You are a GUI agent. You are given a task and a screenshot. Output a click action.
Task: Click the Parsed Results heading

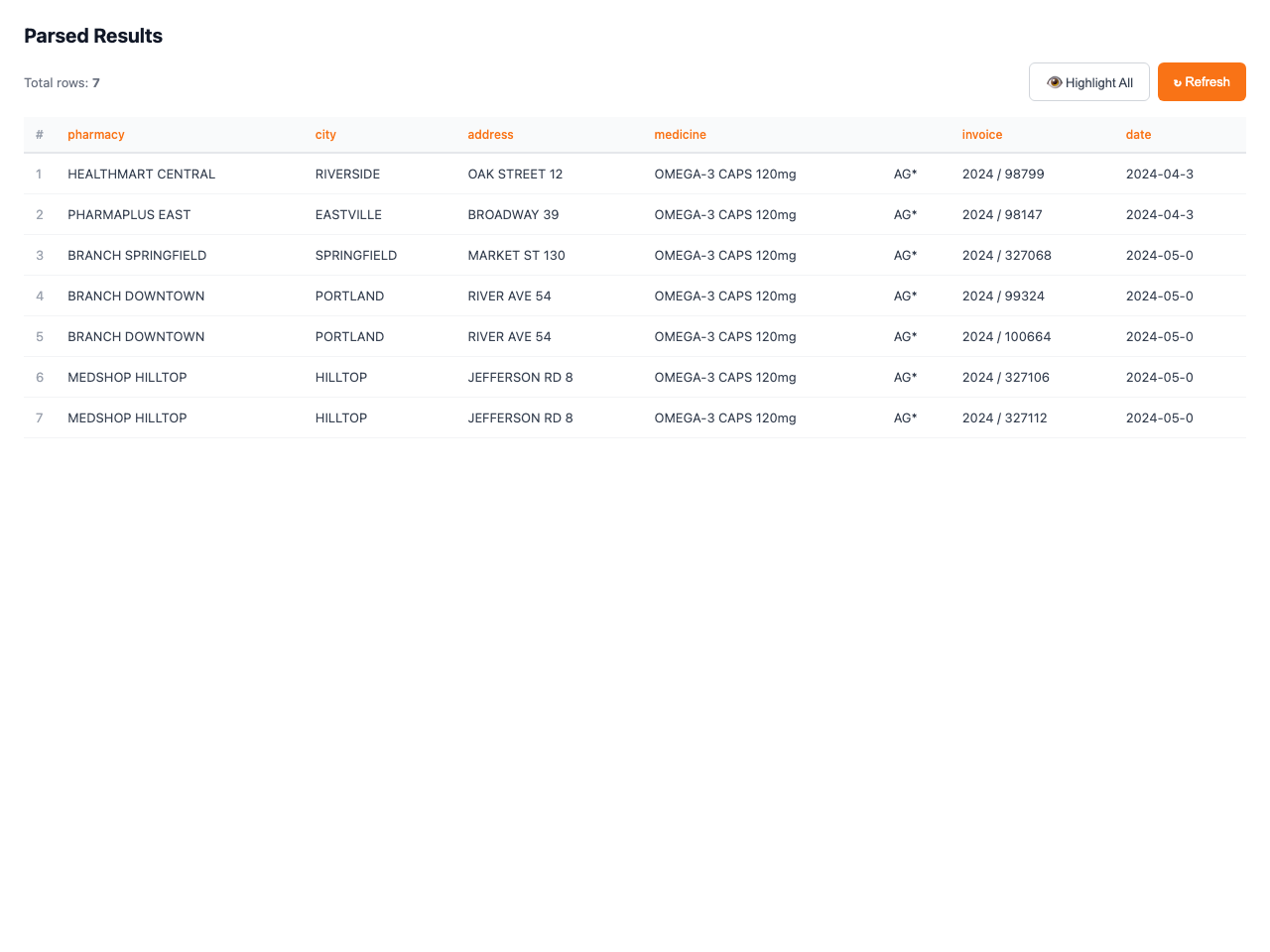click(92, 36)
